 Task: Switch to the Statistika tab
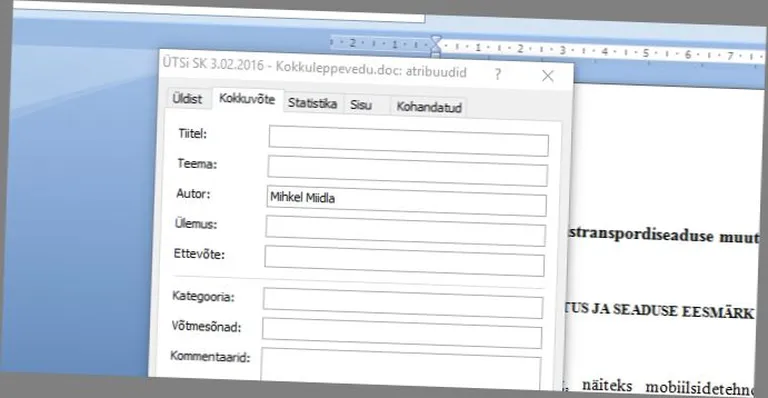tap(312, 103)
